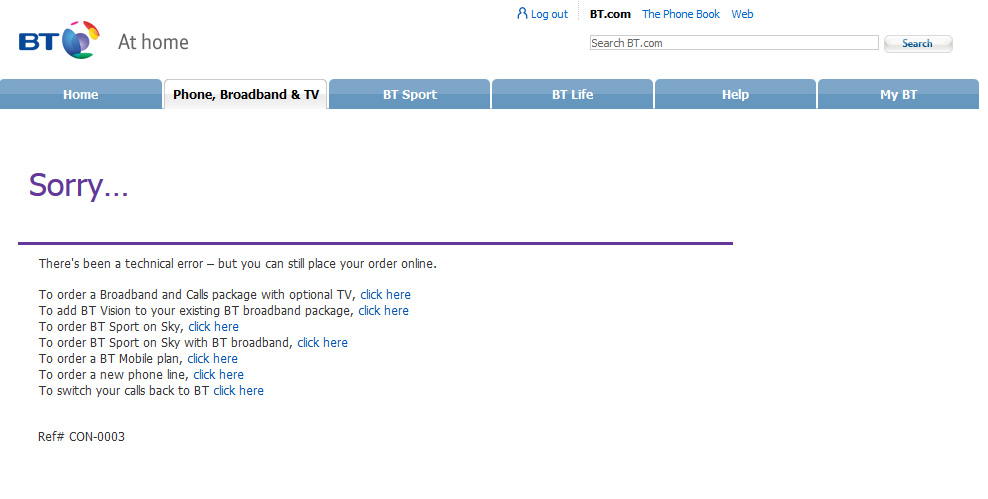Viewport: 988px width, 499px height.
Task: Click here to order Broadband and Calls package
Action: tap(386, 294)
